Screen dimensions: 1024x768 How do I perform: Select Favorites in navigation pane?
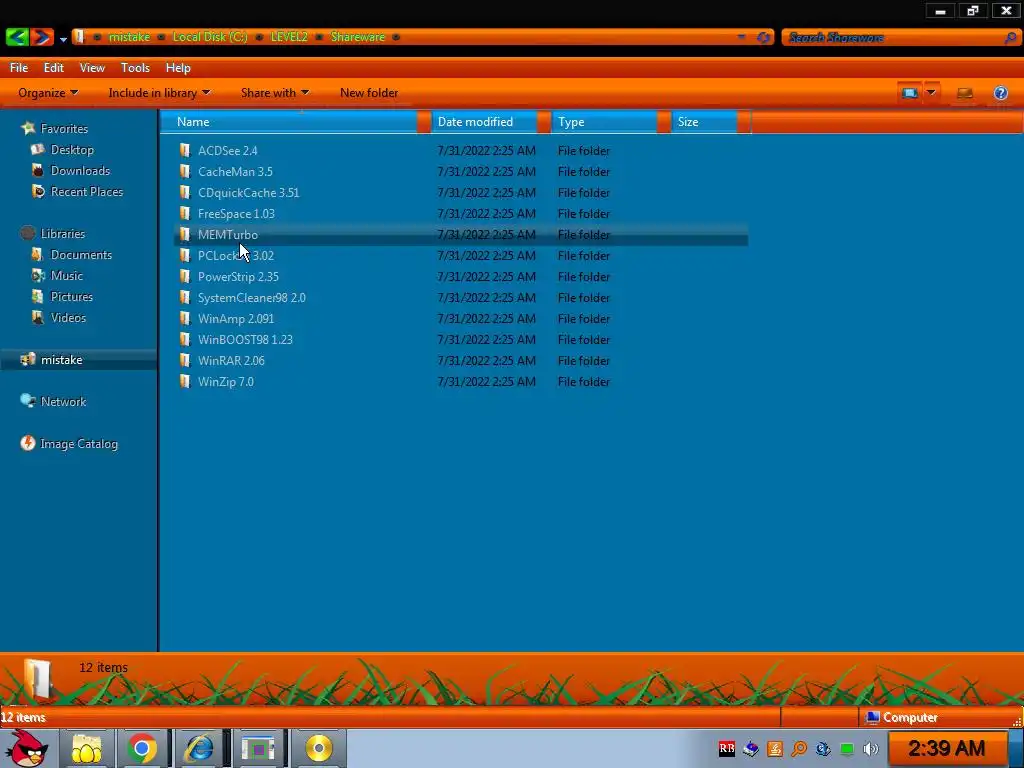point(64,129)
